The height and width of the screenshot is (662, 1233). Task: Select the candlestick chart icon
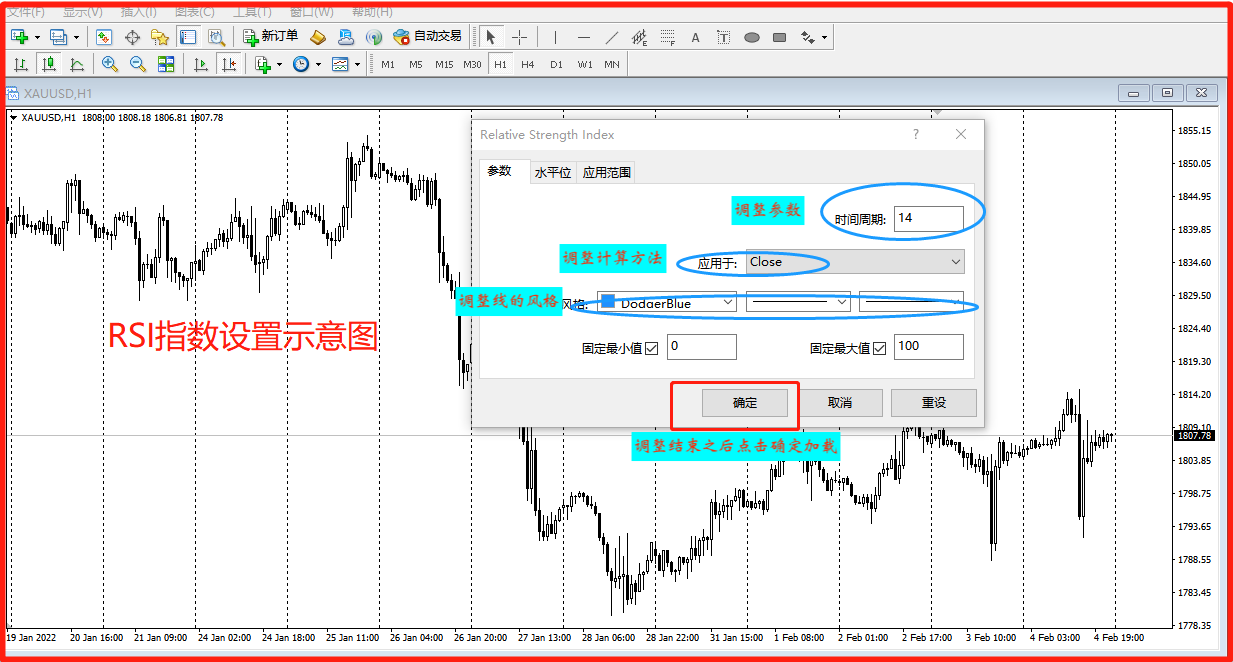click(49, 63)
